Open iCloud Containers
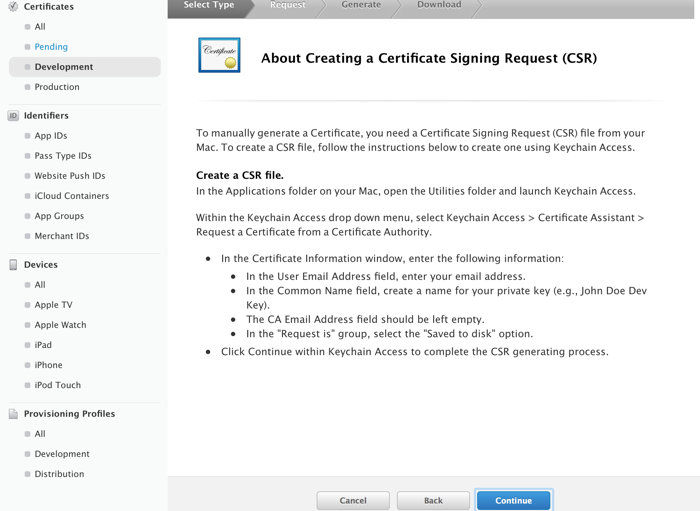 (72, 196)
